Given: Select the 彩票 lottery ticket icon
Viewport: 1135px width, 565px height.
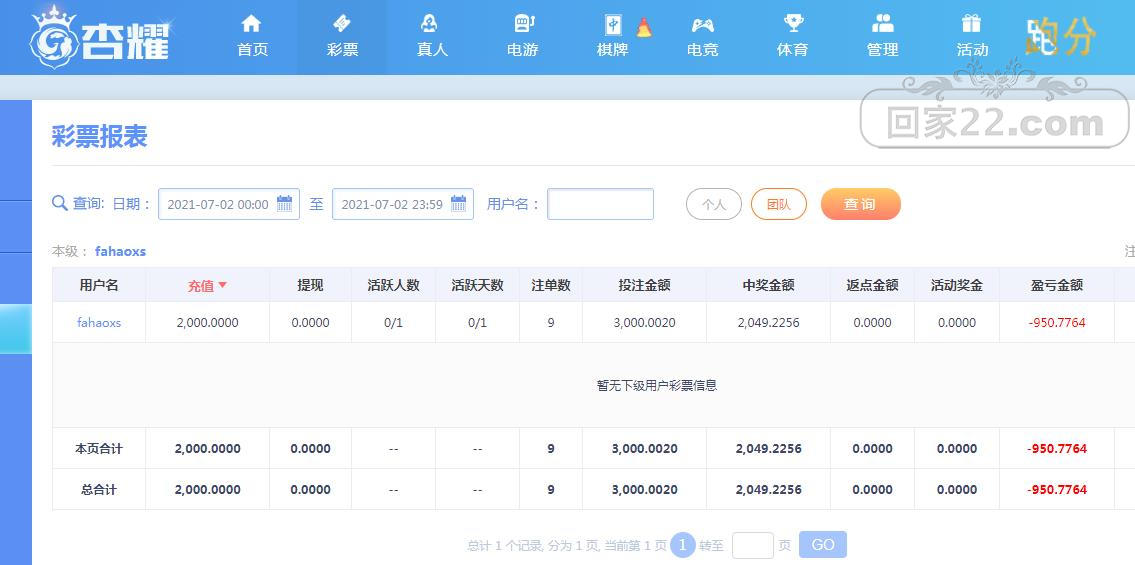Looking at the screenshot, I should (342, 24).
